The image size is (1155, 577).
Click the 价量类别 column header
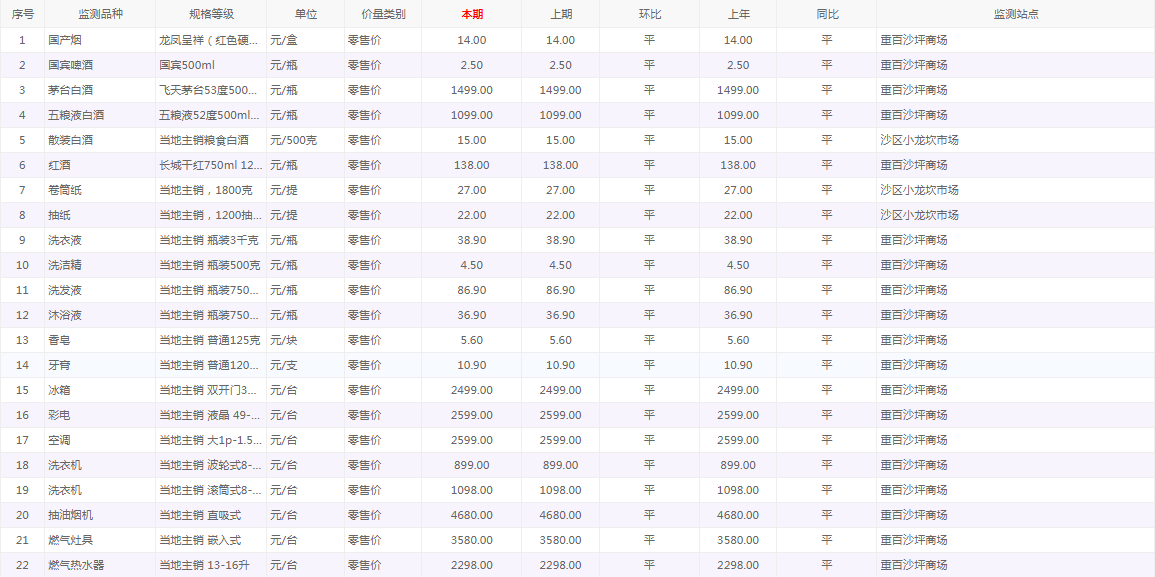click(x=383, y=14)
